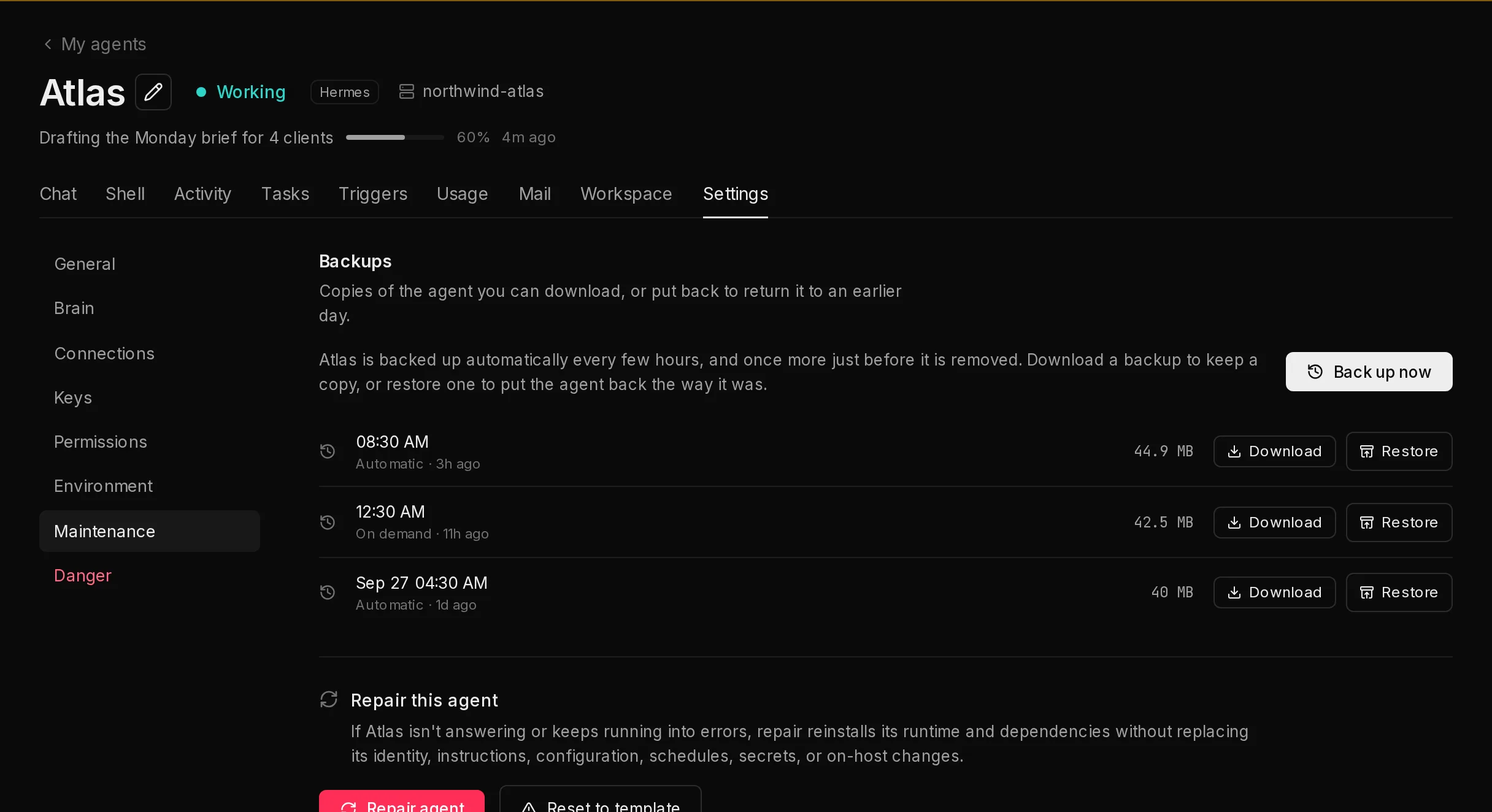Restore the Sep 27 04:30 AM backup
Viewport: 1492px width, 812px height.
point(1399,592)
